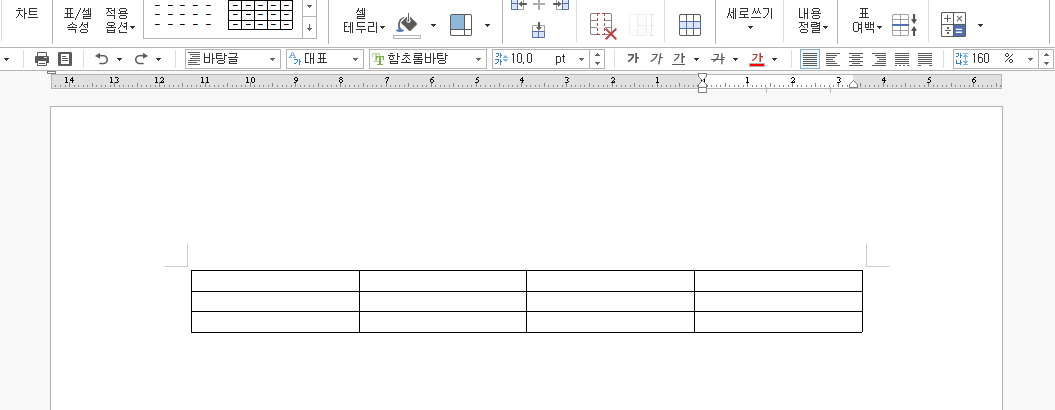The image size is (1055, 410).
Task: Open 내용 정렬 content alignment menu
Action: pos(812,20)
